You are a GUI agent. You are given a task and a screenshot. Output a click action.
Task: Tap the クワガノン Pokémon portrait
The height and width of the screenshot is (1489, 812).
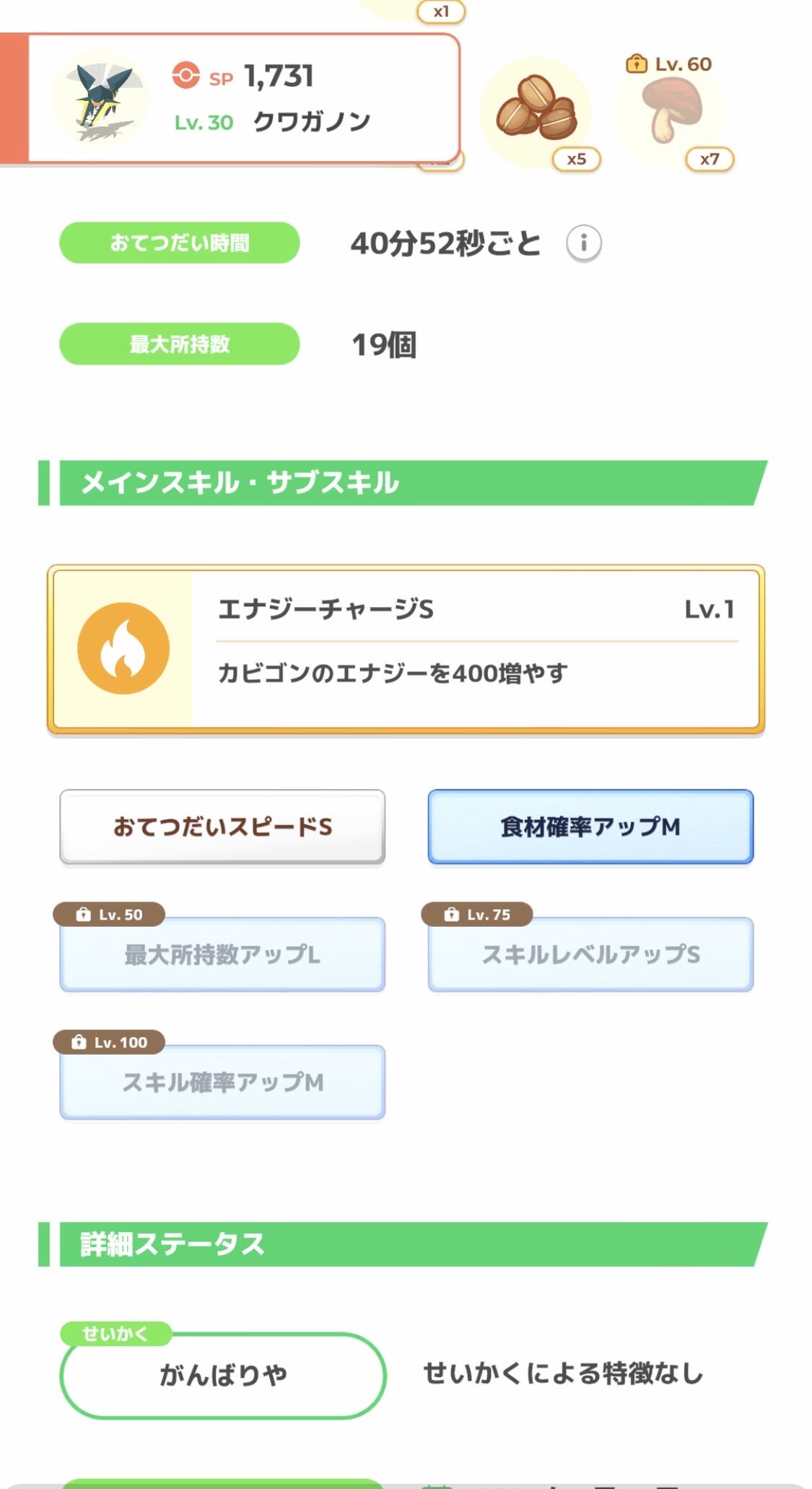point(100,98)
